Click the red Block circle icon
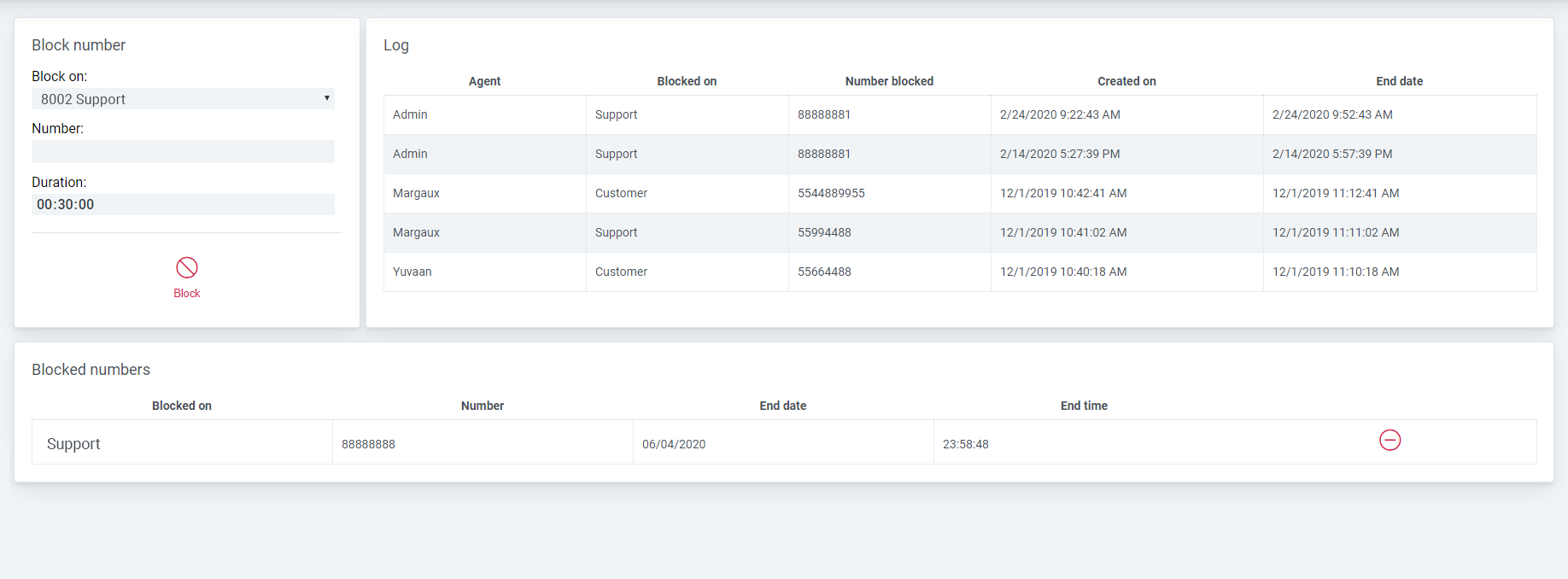 click(186, 268)
